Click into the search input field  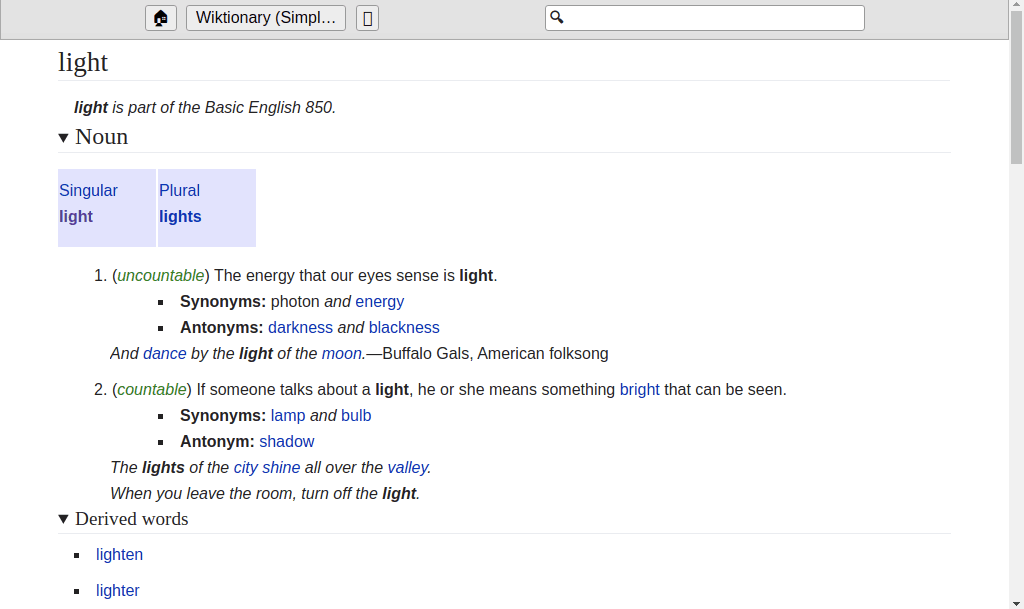click(x=712, y=18)
